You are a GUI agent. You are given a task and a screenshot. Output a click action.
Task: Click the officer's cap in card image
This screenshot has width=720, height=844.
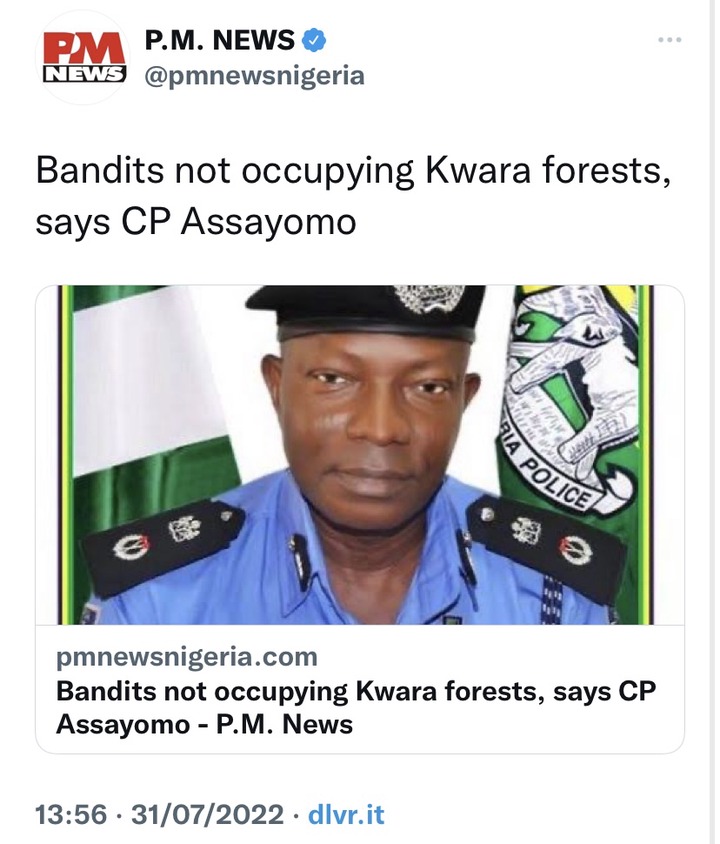[x=369, y=312]
